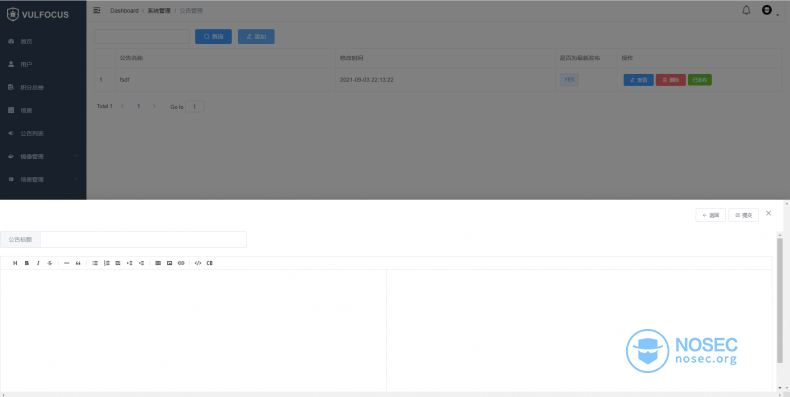This screenshot has height=397, width=790.
Task: Open 用户 in the sidebar
Action: coord(43,64)
